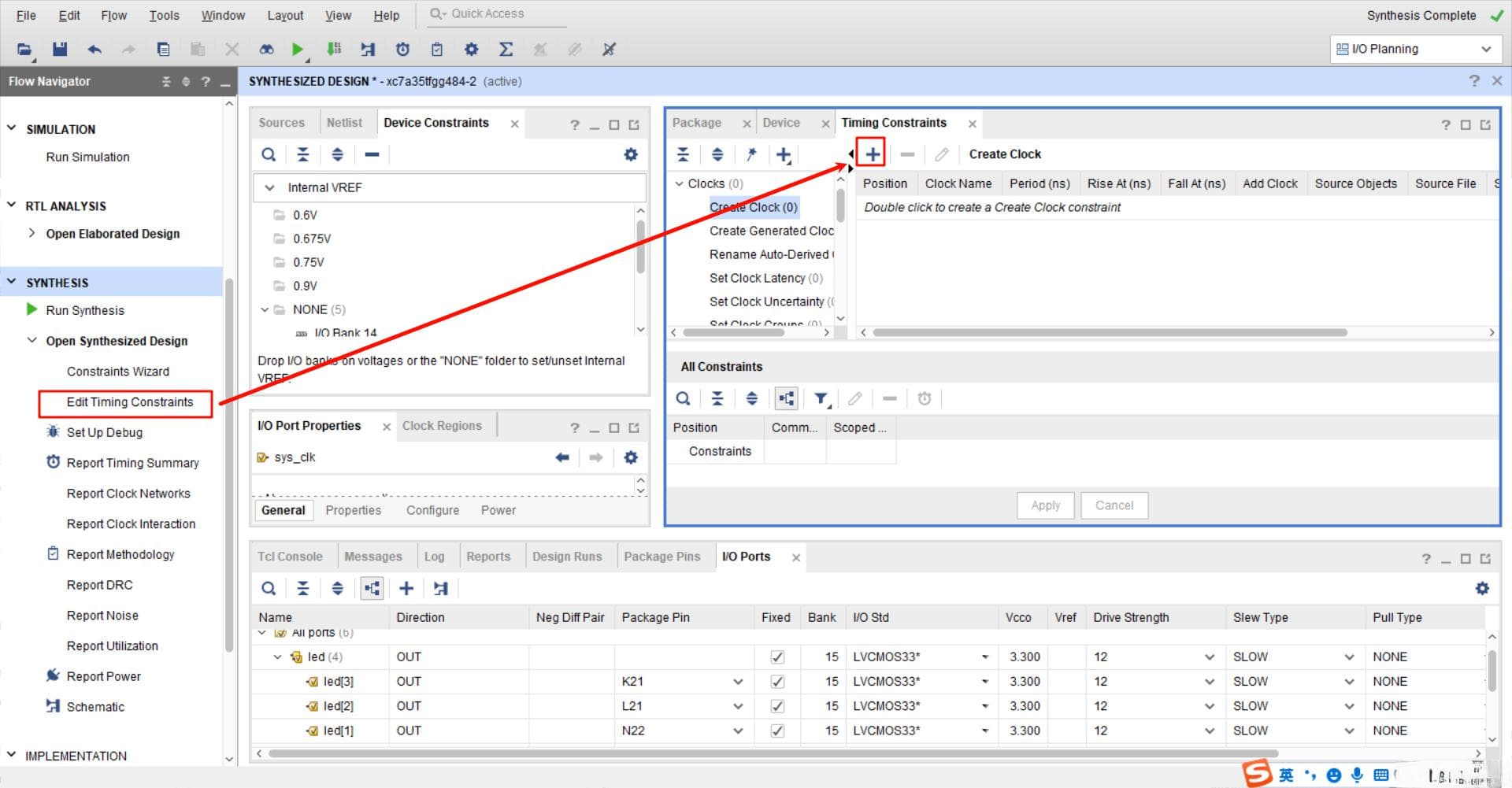This screenshot has height=788, width=1512.
Task: Toggle Fixed checkbox for led[3]
Action: [x=777, y=682]
